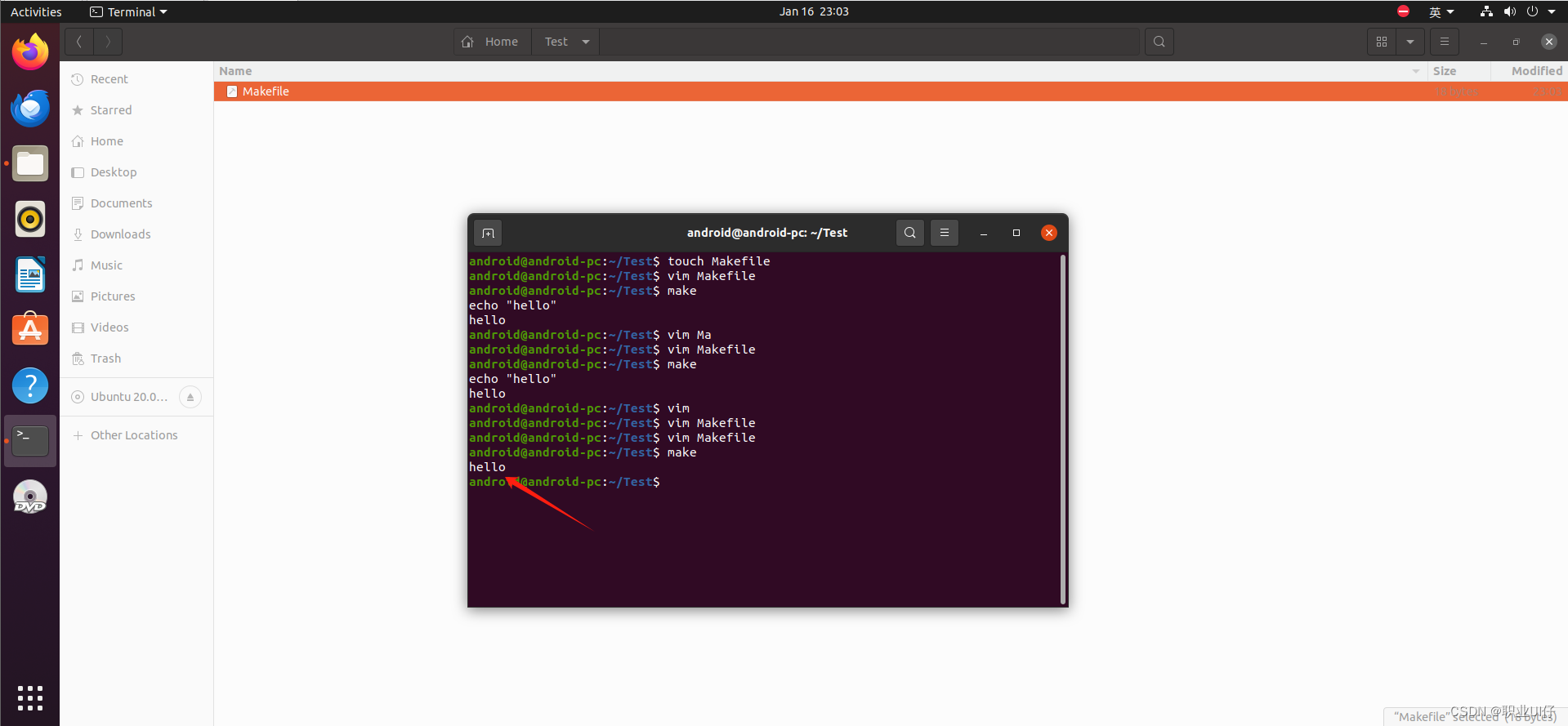Open Music in the sidebar
Screen dimensions: 1568x726
coord(136,265)
